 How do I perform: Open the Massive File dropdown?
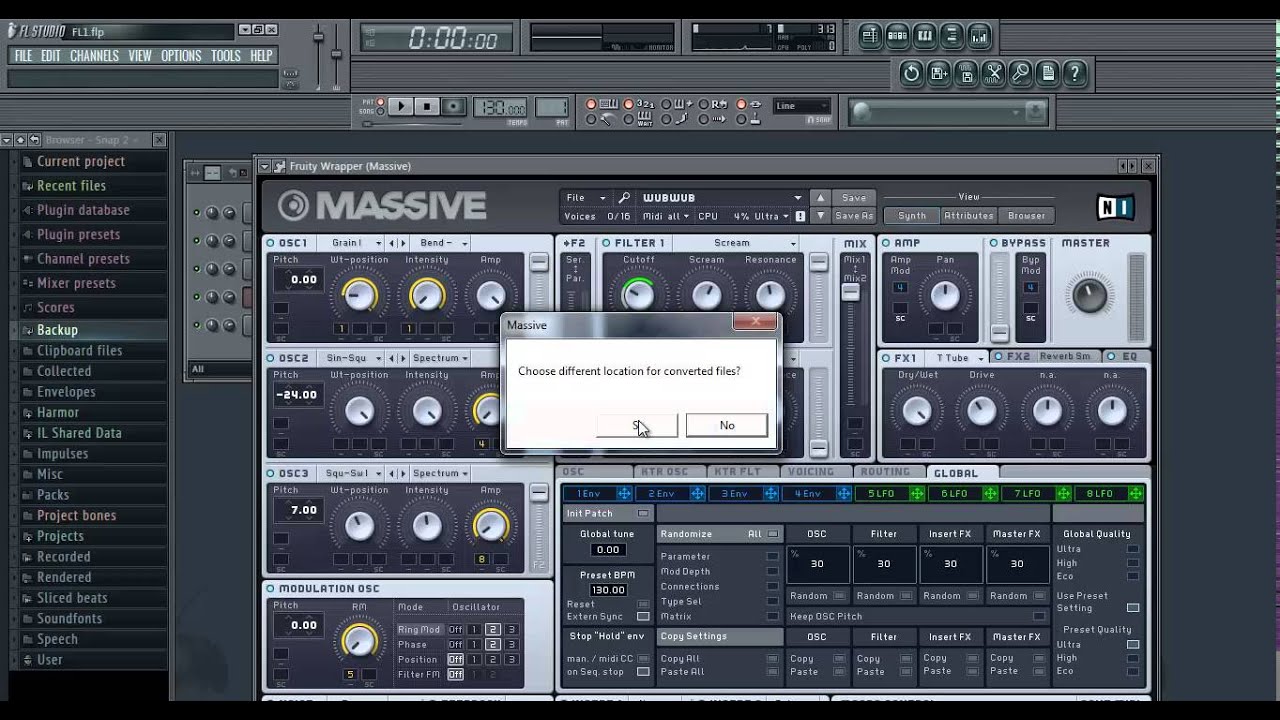(586, 198)
